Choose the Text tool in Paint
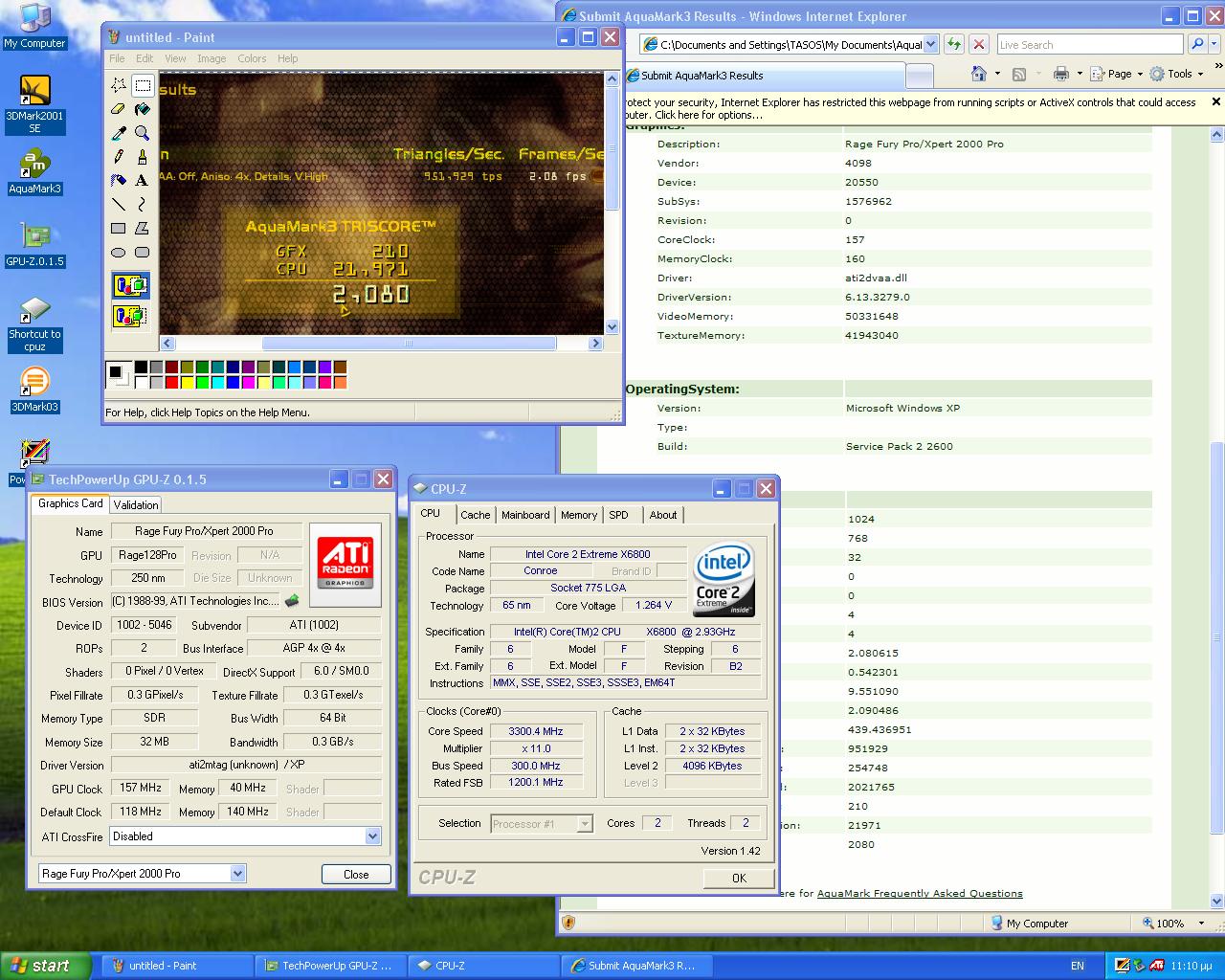Image resolution: width=1225 pixels, height=980 pixels. tap(143, 180)
